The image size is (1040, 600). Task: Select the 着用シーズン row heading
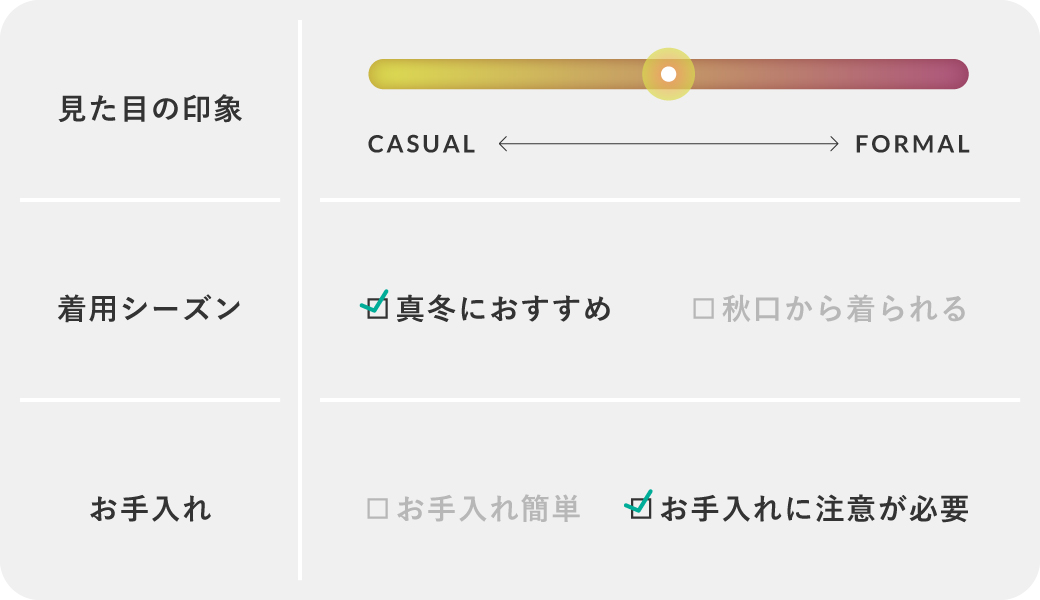[150, 309]
